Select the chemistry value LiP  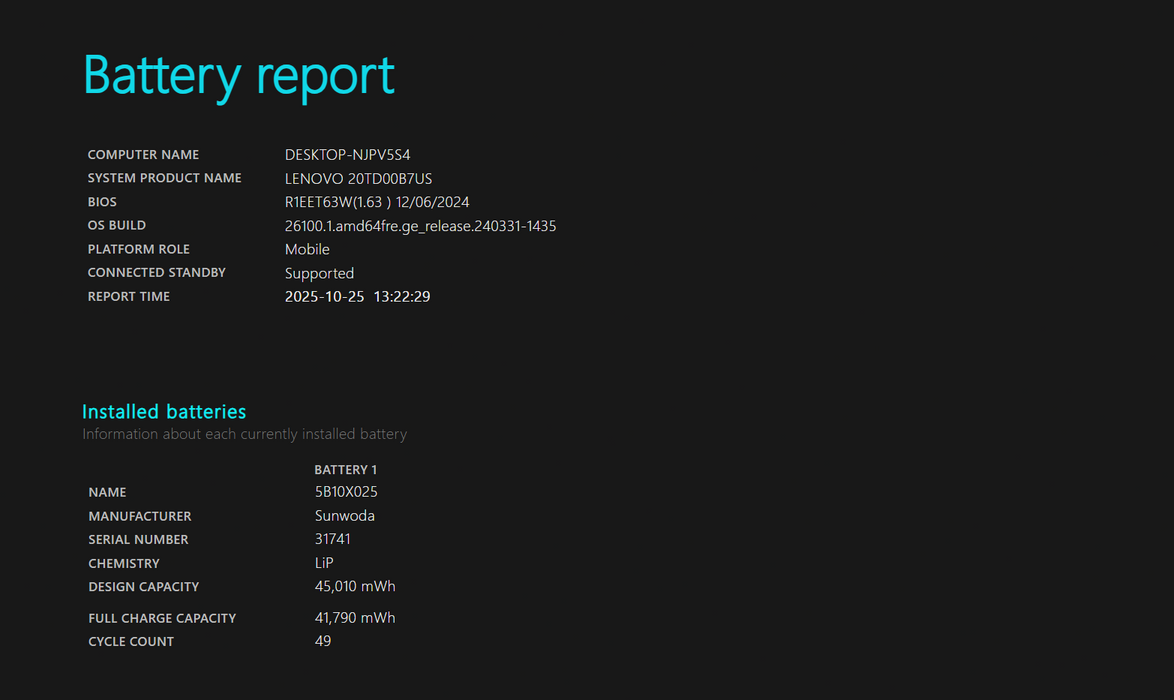click(x=324, y=563)
